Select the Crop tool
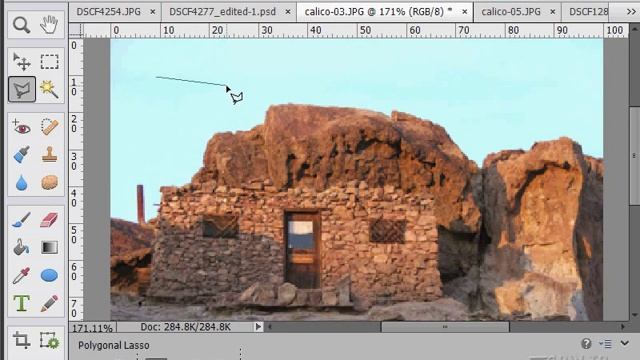Screen dimensions: 640x360 tap(21, 340)
